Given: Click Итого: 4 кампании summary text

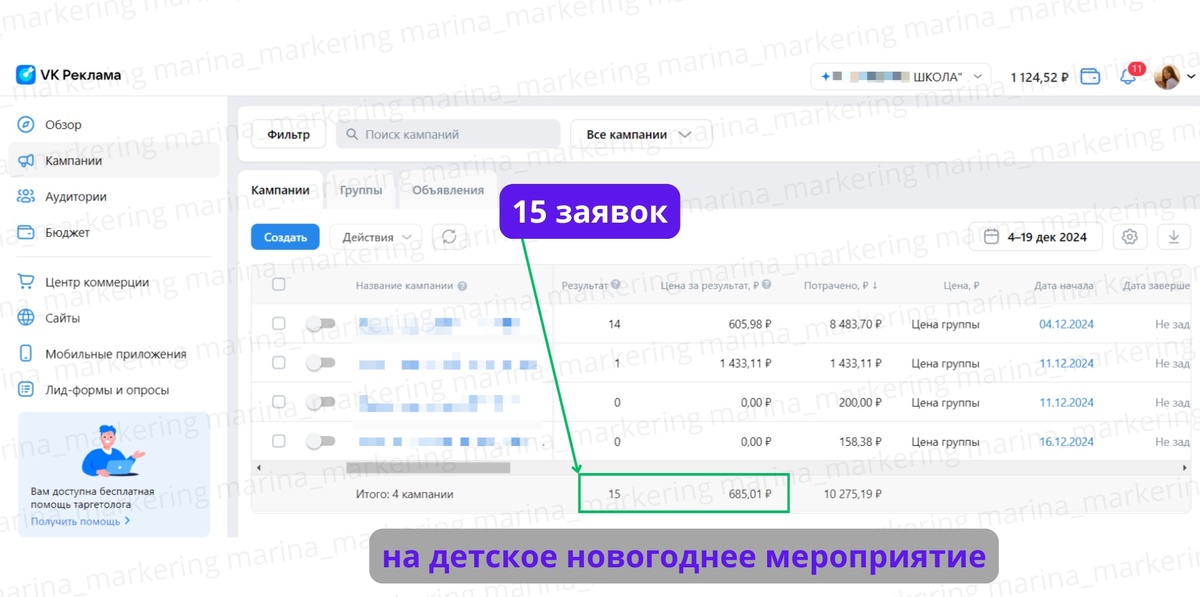Looking at the screenshot, I should coord(405,494).
